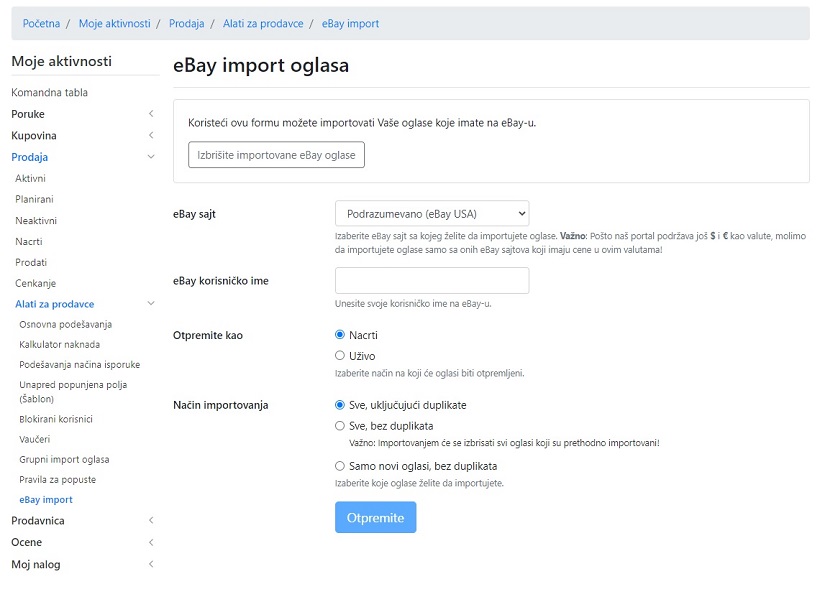Open Osnovna podešavanja sidebar link
This screenshot has width=825, height=597.
coord(66,325)
